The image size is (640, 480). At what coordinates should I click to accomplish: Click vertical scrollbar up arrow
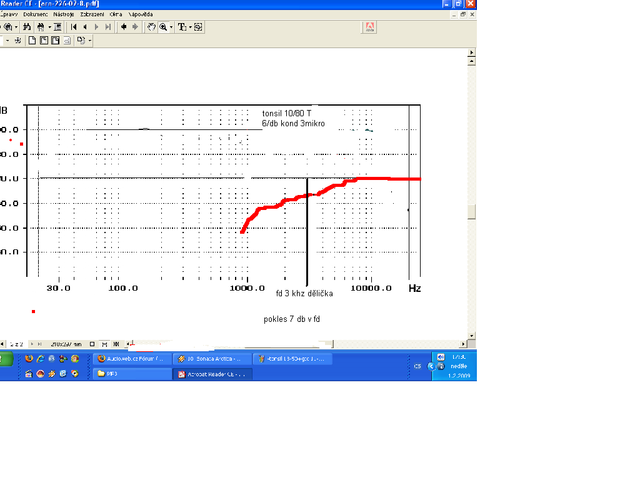[471, 62]
